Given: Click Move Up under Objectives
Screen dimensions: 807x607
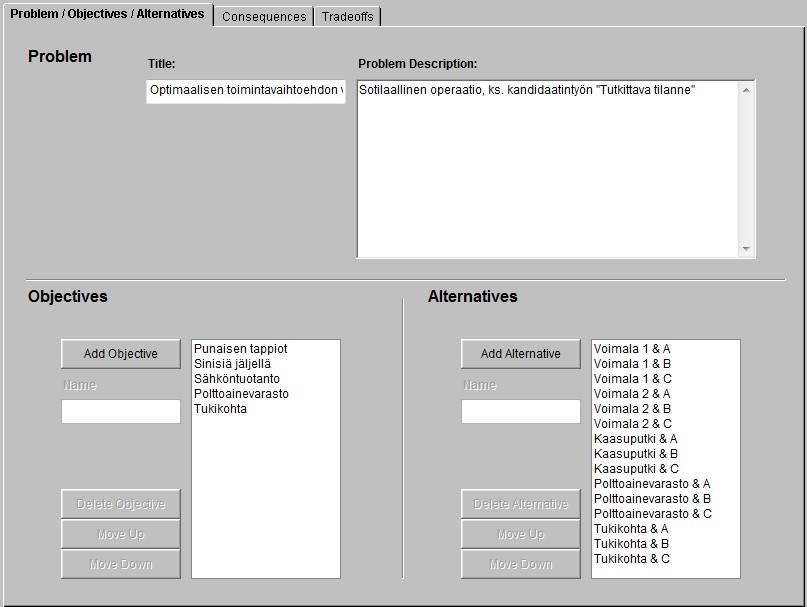Looking at the screenshot, I should point(121,534).
